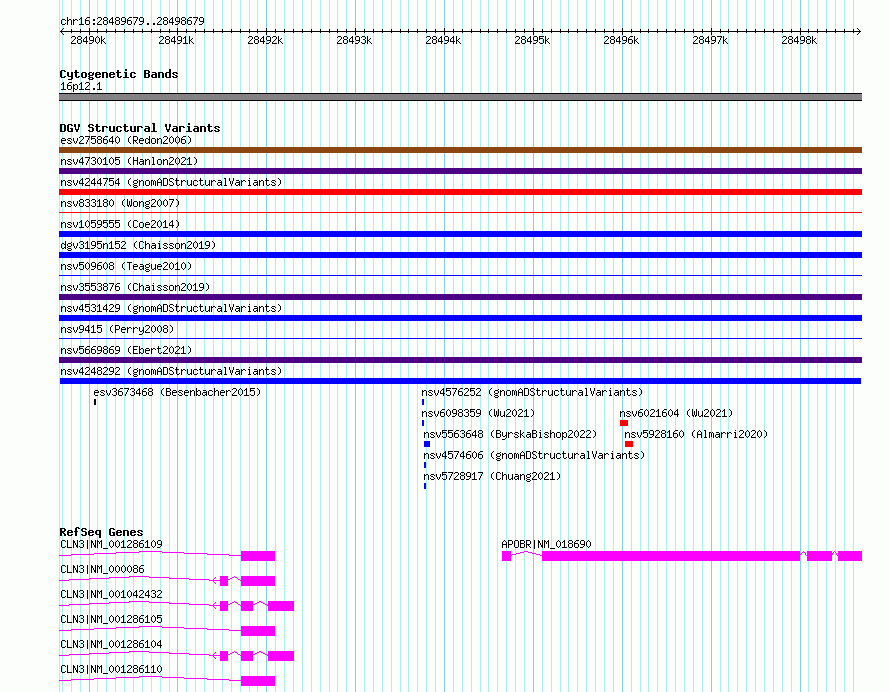The width and height of the screenshot is (890, 692).
Task: Click the gray 16p12.1 cytoband bar
Action: [x=460, y=97]
